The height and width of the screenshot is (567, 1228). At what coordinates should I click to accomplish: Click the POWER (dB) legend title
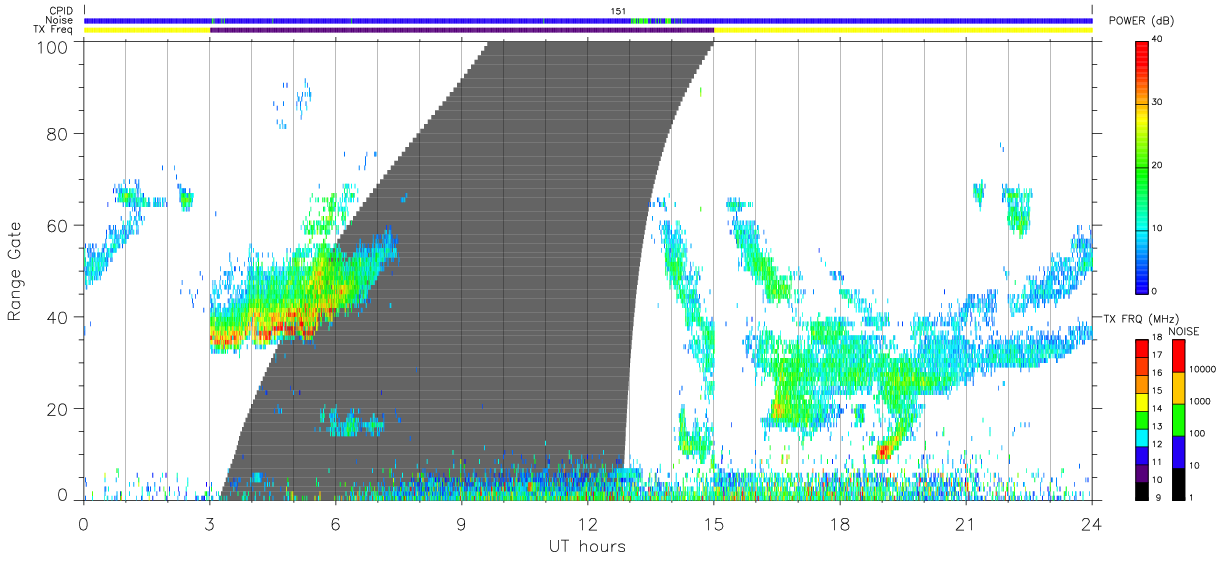coord(1139,22)
